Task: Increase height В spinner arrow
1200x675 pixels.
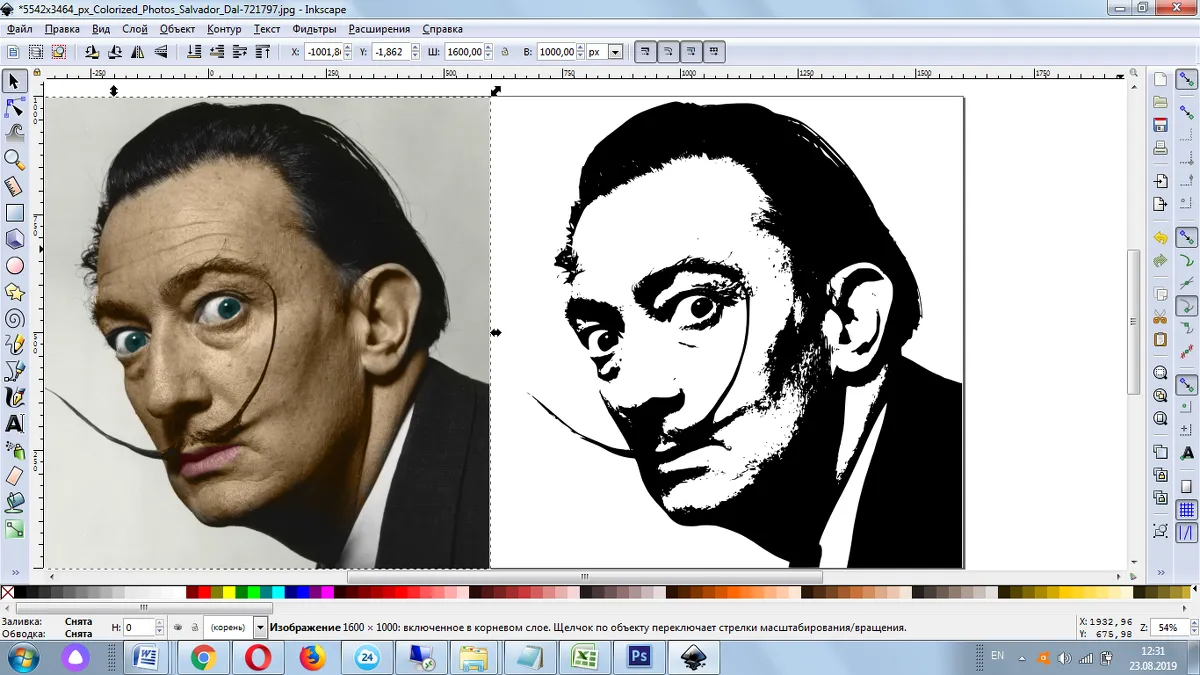Action: [581, 48]
